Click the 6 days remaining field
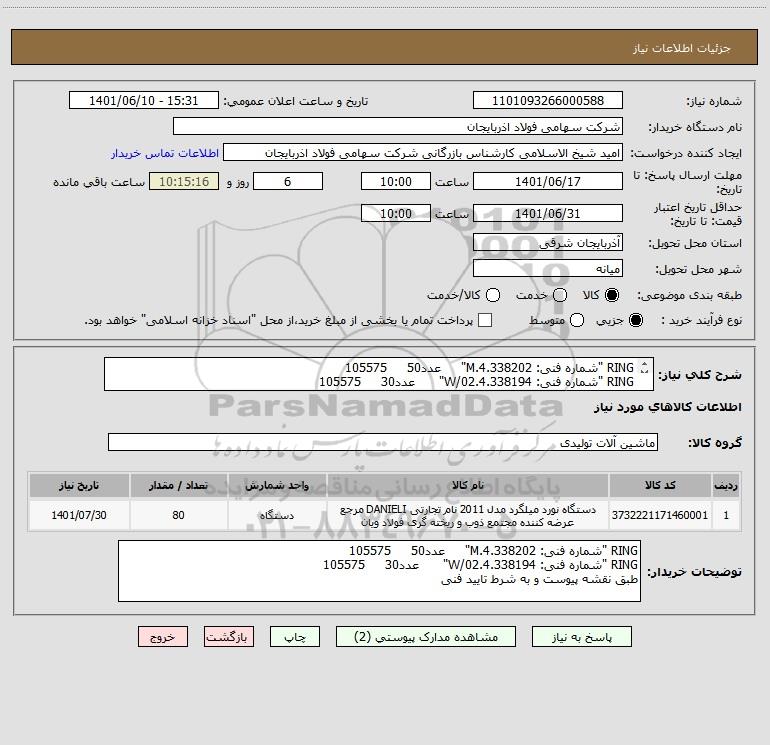 pyautogui.click(x=288, y=181)
